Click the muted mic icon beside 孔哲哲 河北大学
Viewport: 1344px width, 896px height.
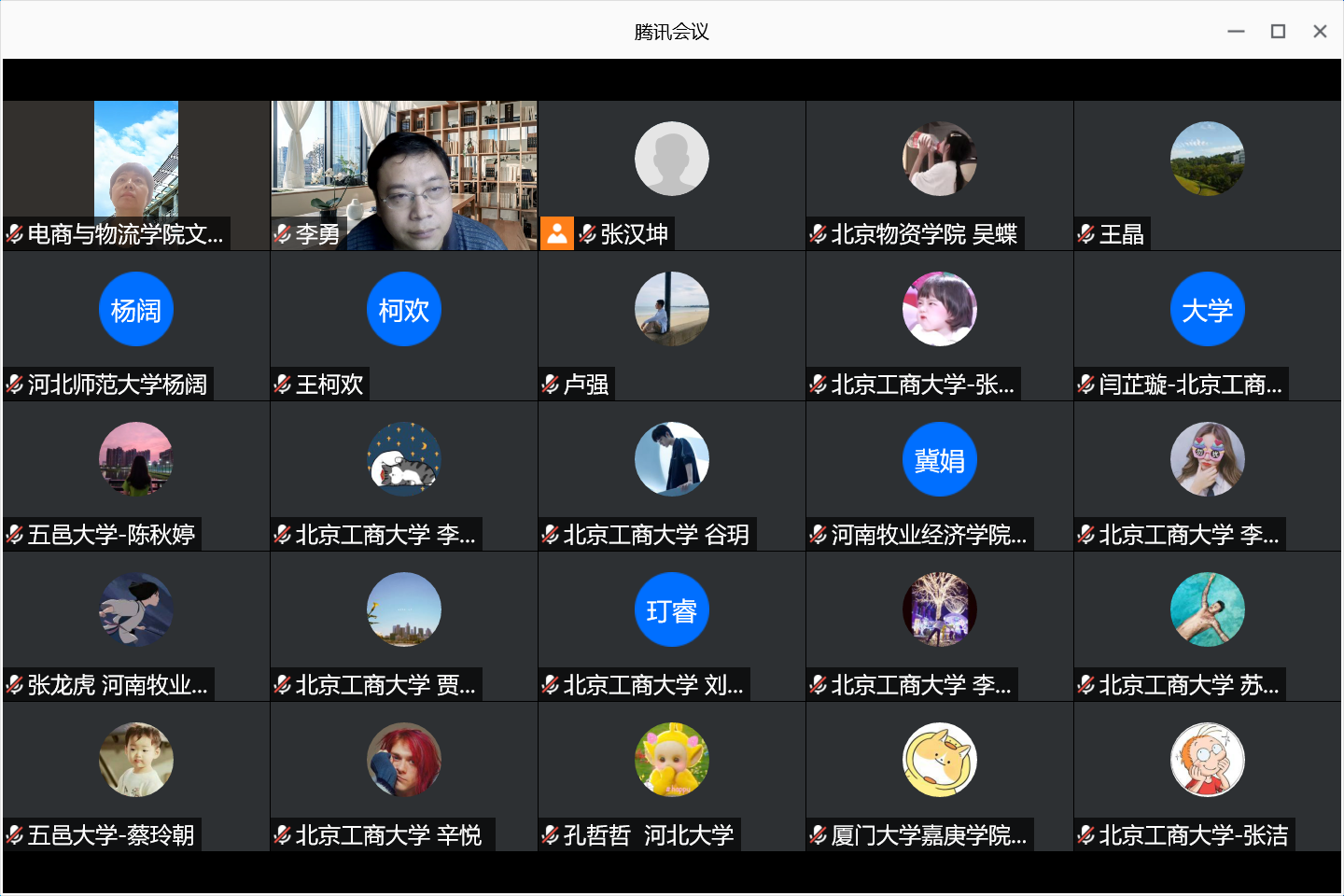coord(551,835)
